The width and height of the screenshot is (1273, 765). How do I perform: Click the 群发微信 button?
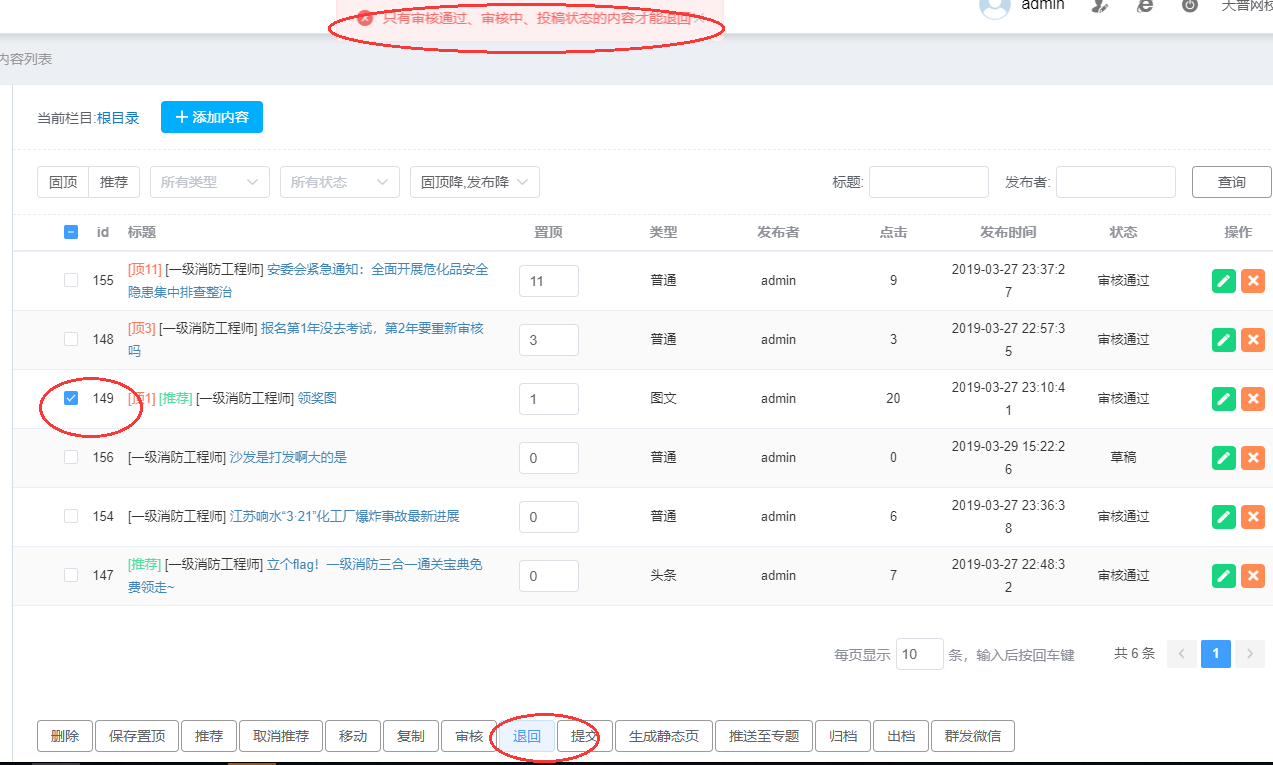tap(973, 736)
